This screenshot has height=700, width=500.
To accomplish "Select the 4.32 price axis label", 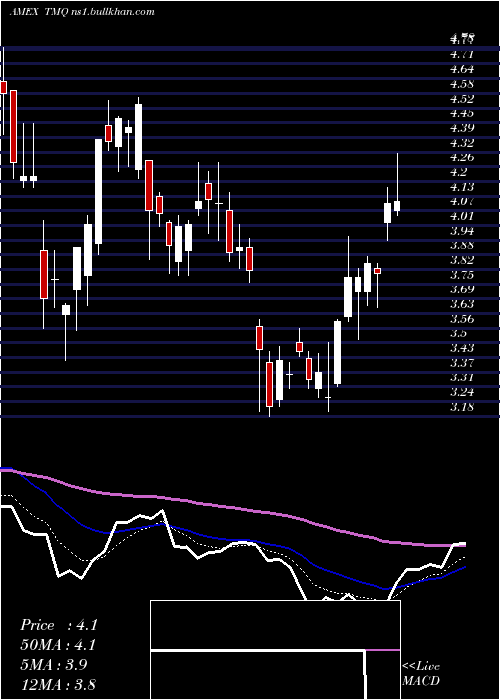I will click(462, 143).
